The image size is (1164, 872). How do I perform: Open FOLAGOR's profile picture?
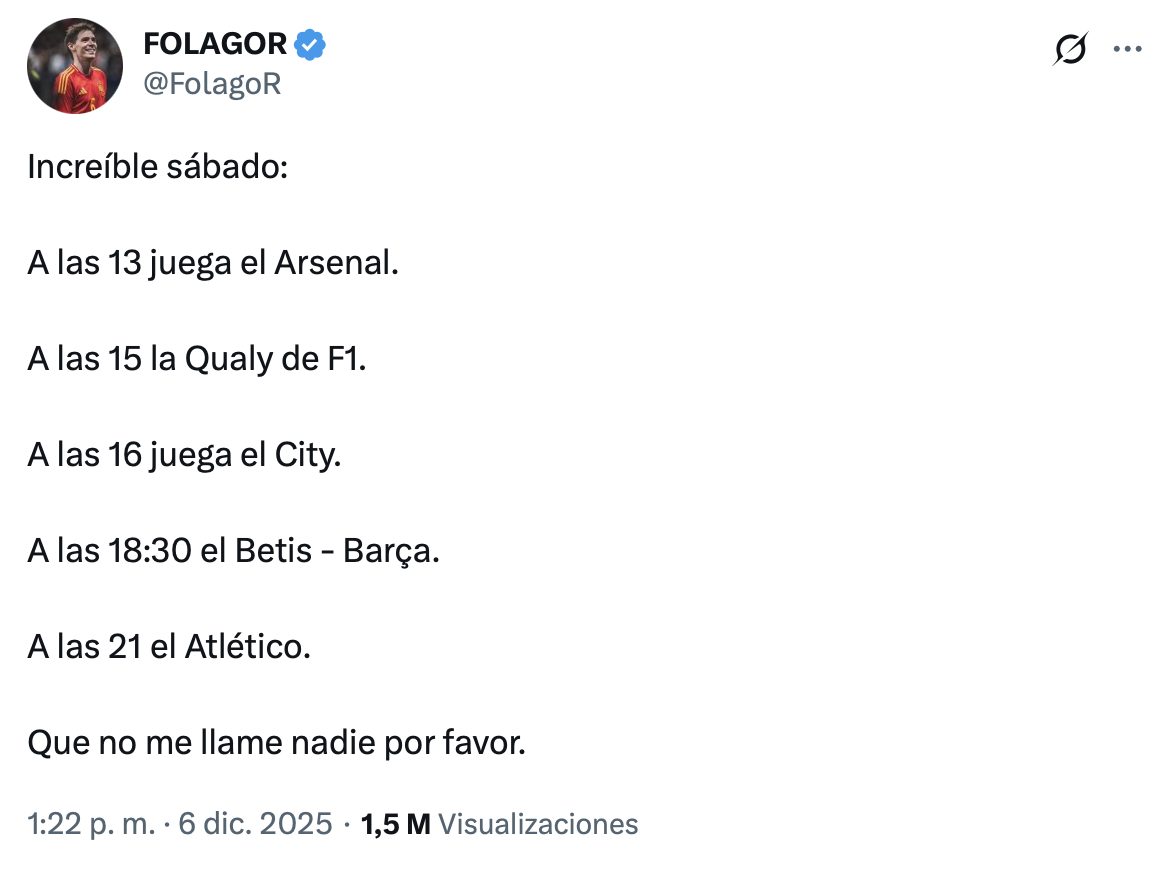pos(75,66)
